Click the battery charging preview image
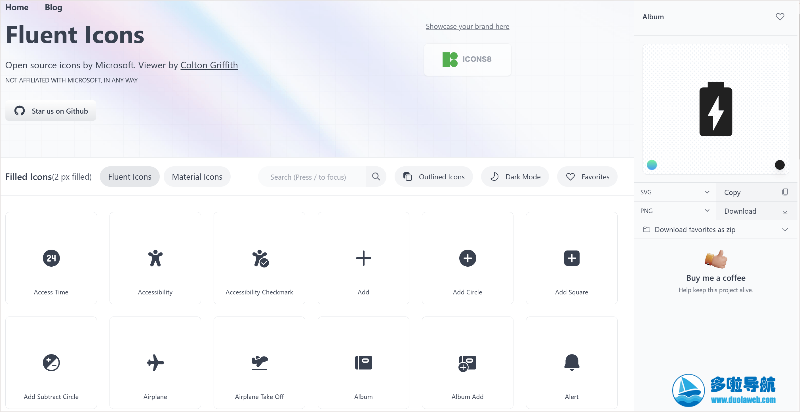800x412 pixels. pos(715,109)
